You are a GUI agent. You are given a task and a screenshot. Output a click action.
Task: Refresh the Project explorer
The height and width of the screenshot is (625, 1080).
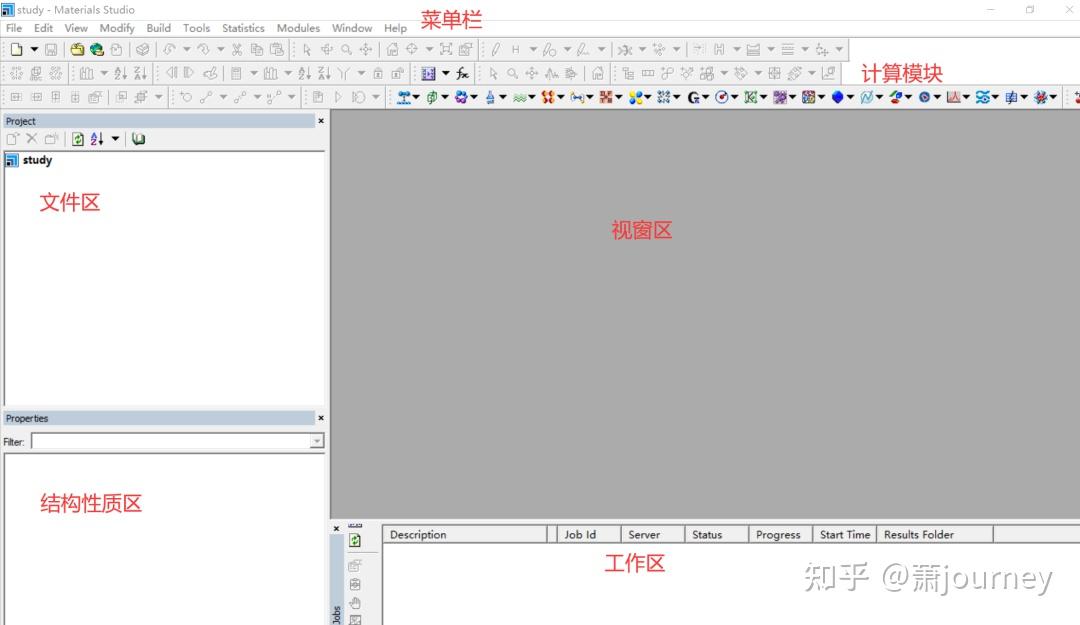click(78, 138)
